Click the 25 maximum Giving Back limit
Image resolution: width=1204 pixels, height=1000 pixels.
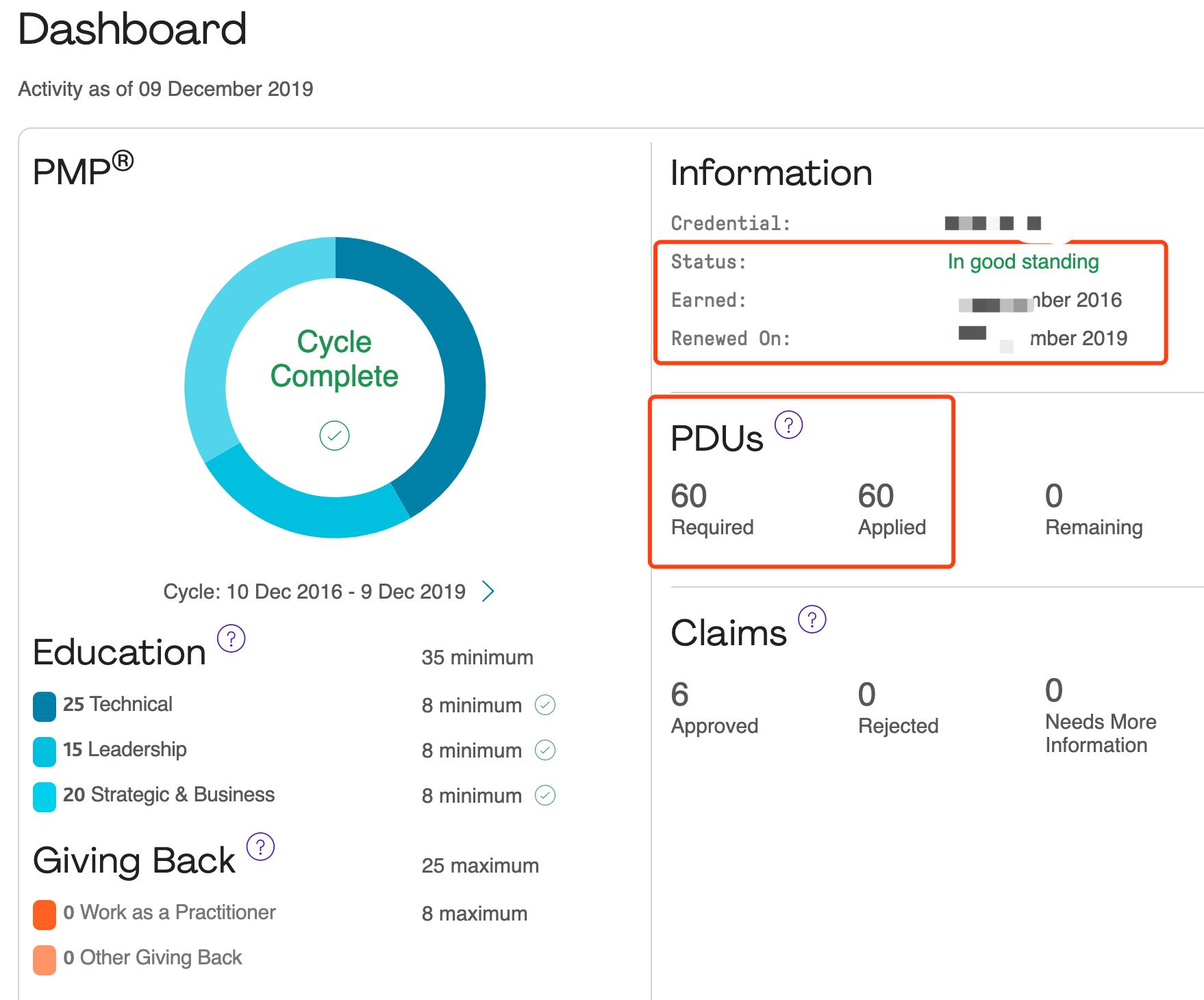pos(480,866)
